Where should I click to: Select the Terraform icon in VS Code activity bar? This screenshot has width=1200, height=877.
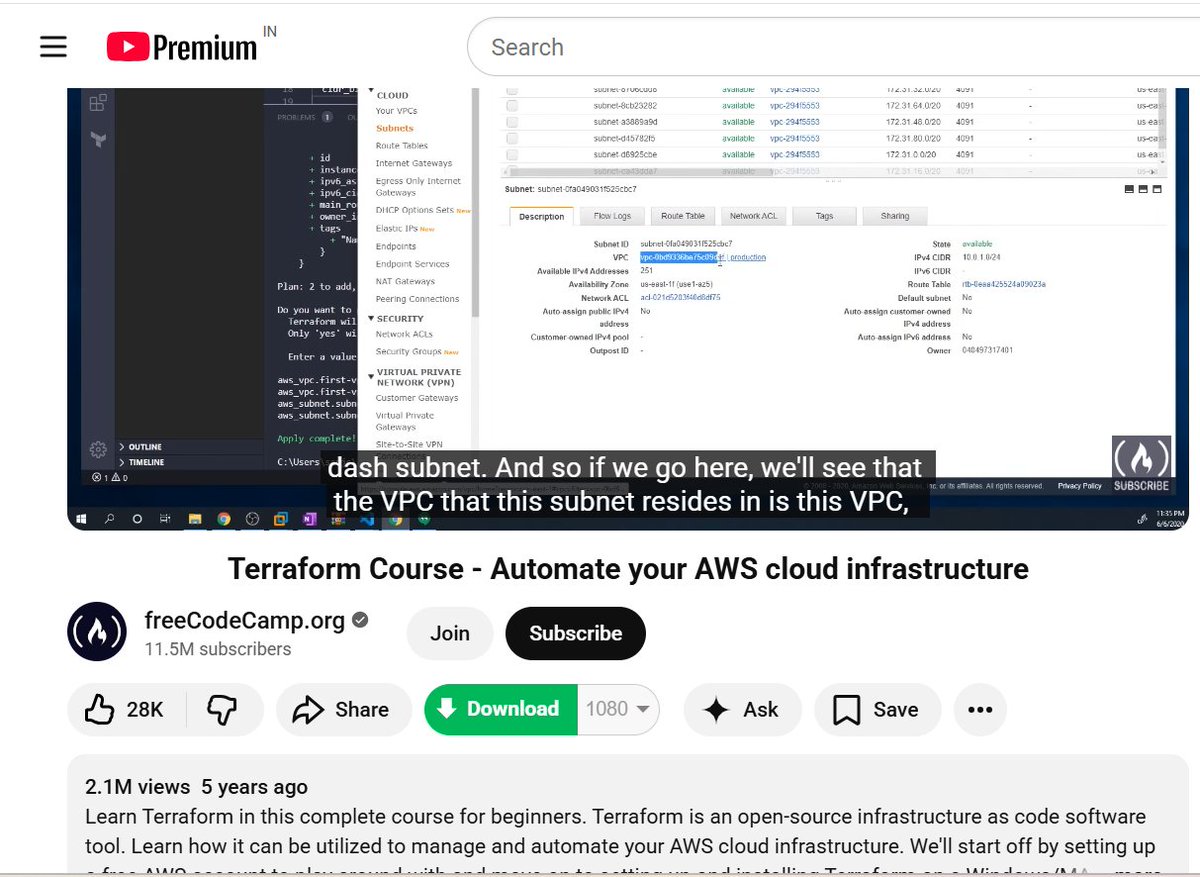click(x=98, y=137)
